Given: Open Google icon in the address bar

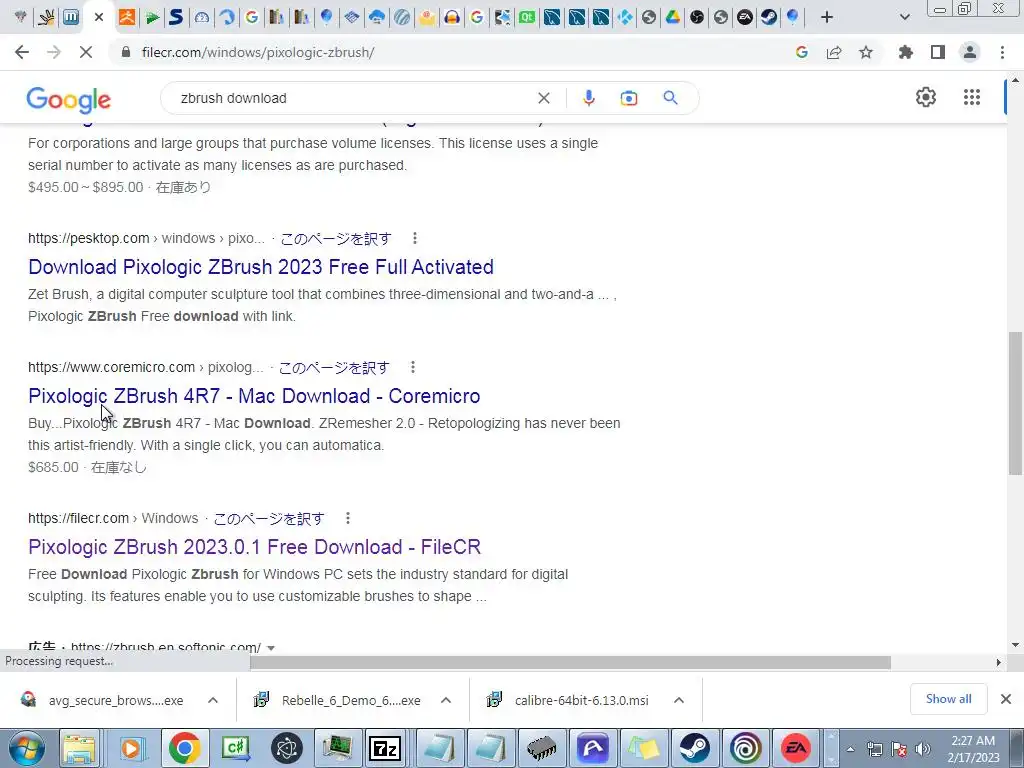Looking at the screenshot, I should tap(802, 52).
